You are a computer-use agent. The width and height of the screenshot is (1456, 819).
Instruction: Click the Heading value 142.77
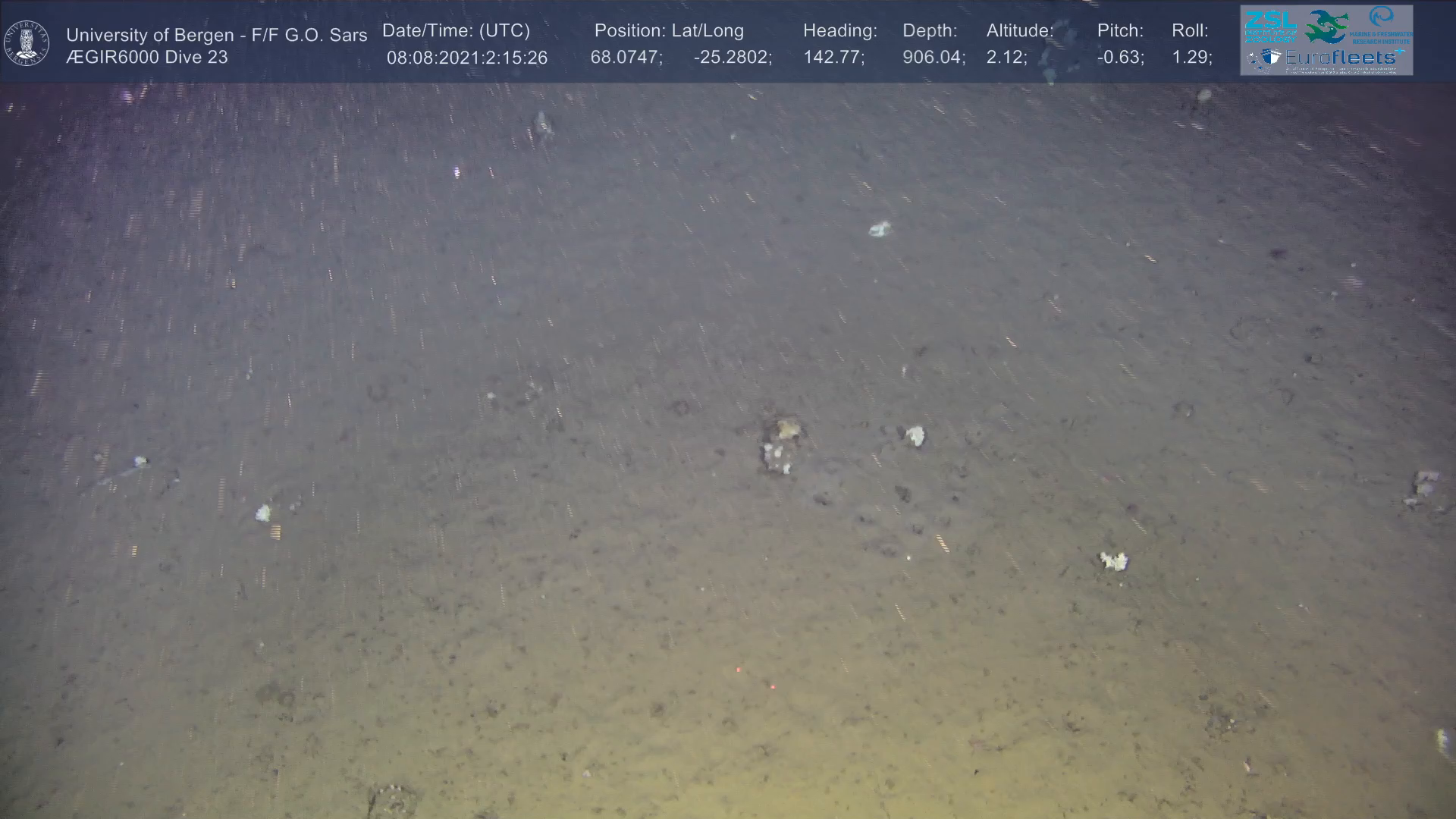tap(833, 58)
